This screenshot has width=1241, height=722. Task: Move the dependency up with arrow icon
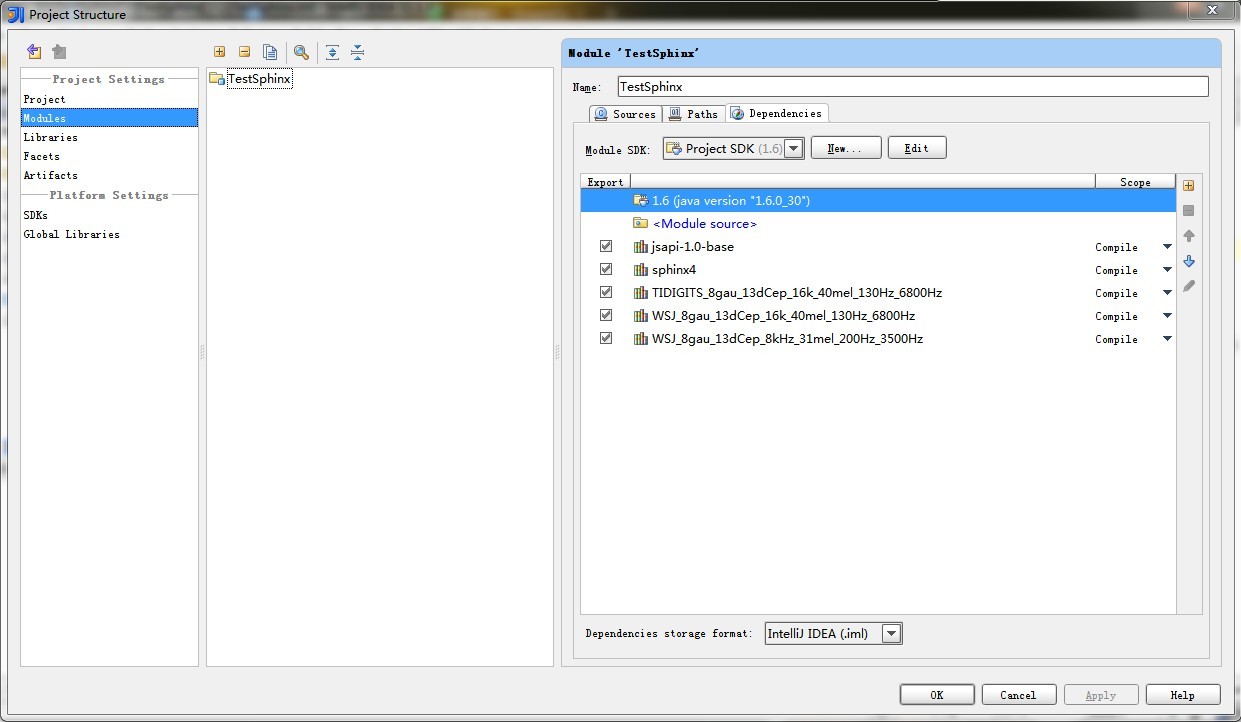click(x=1188, y=236)
